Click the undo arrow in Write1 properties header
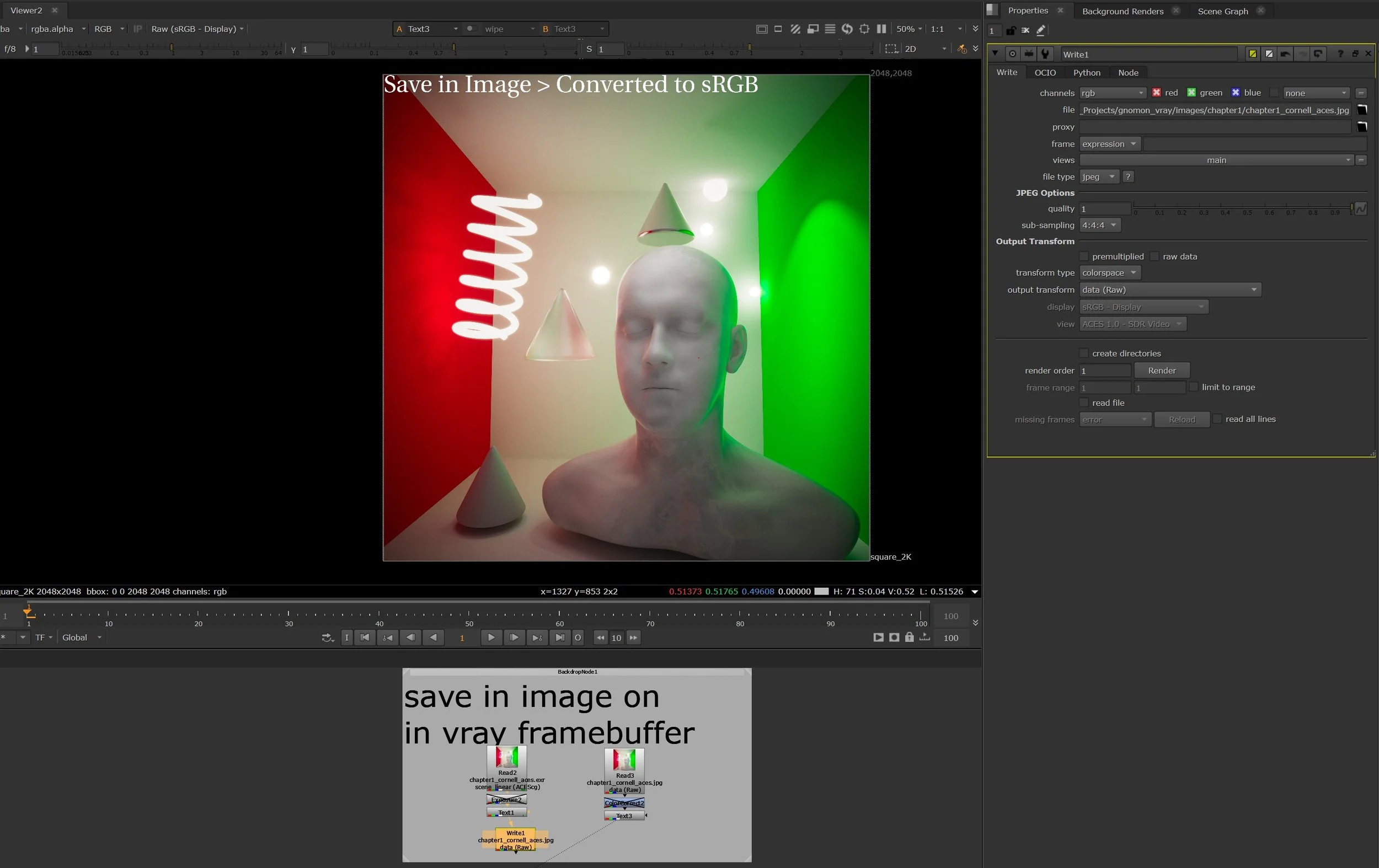 1286,53
